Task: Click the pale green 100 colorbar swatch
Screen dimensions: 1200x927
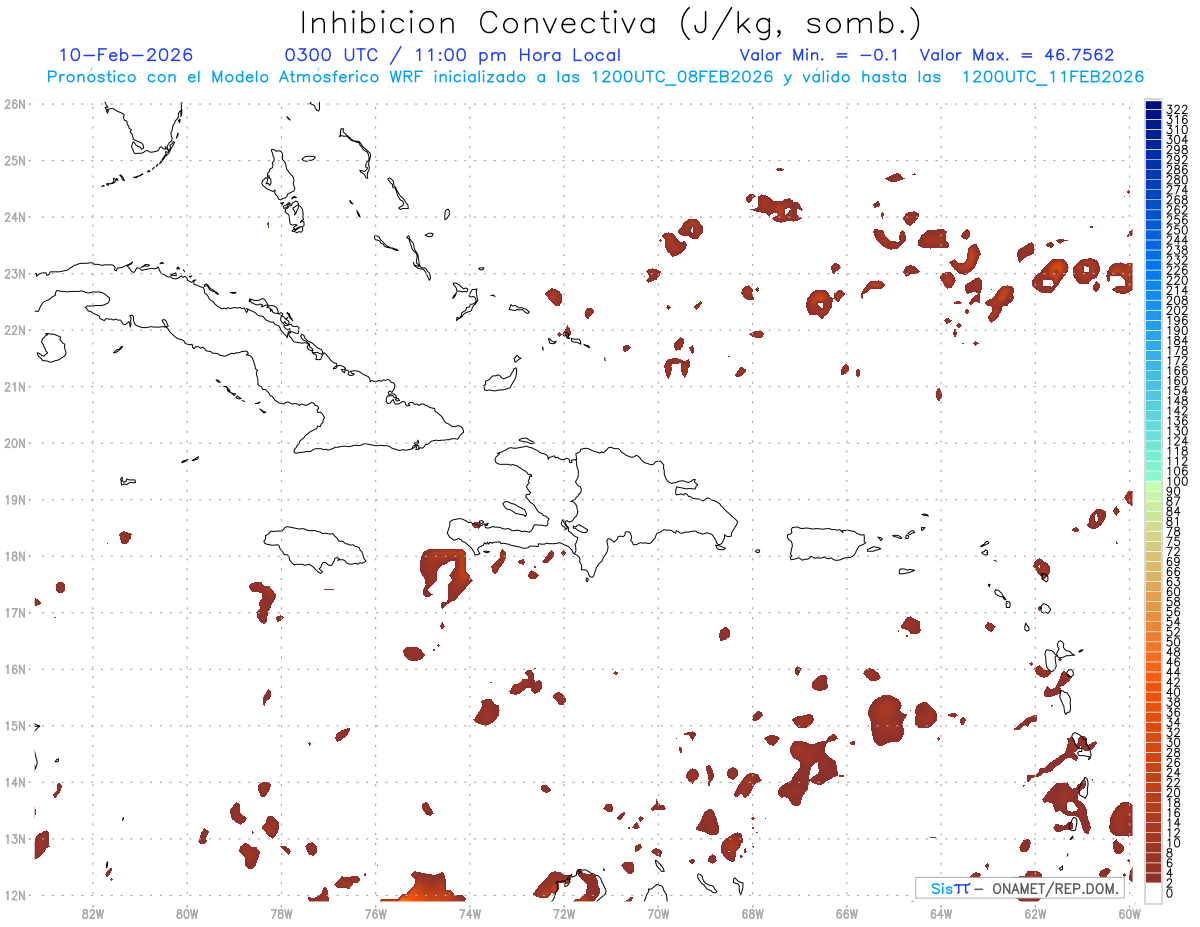Action: pos(1153,484)
